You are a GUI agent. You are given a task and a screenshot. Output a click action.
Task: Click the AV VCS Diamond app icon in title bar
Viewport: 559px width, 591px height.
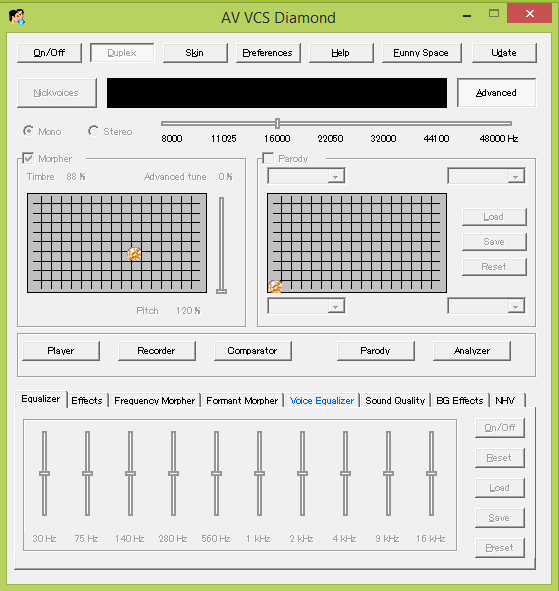17,17
